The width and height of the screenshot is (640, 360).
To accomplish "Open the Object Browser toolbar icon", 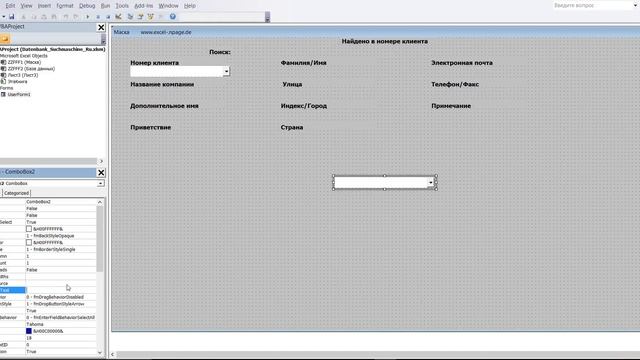I will [151, 17].
